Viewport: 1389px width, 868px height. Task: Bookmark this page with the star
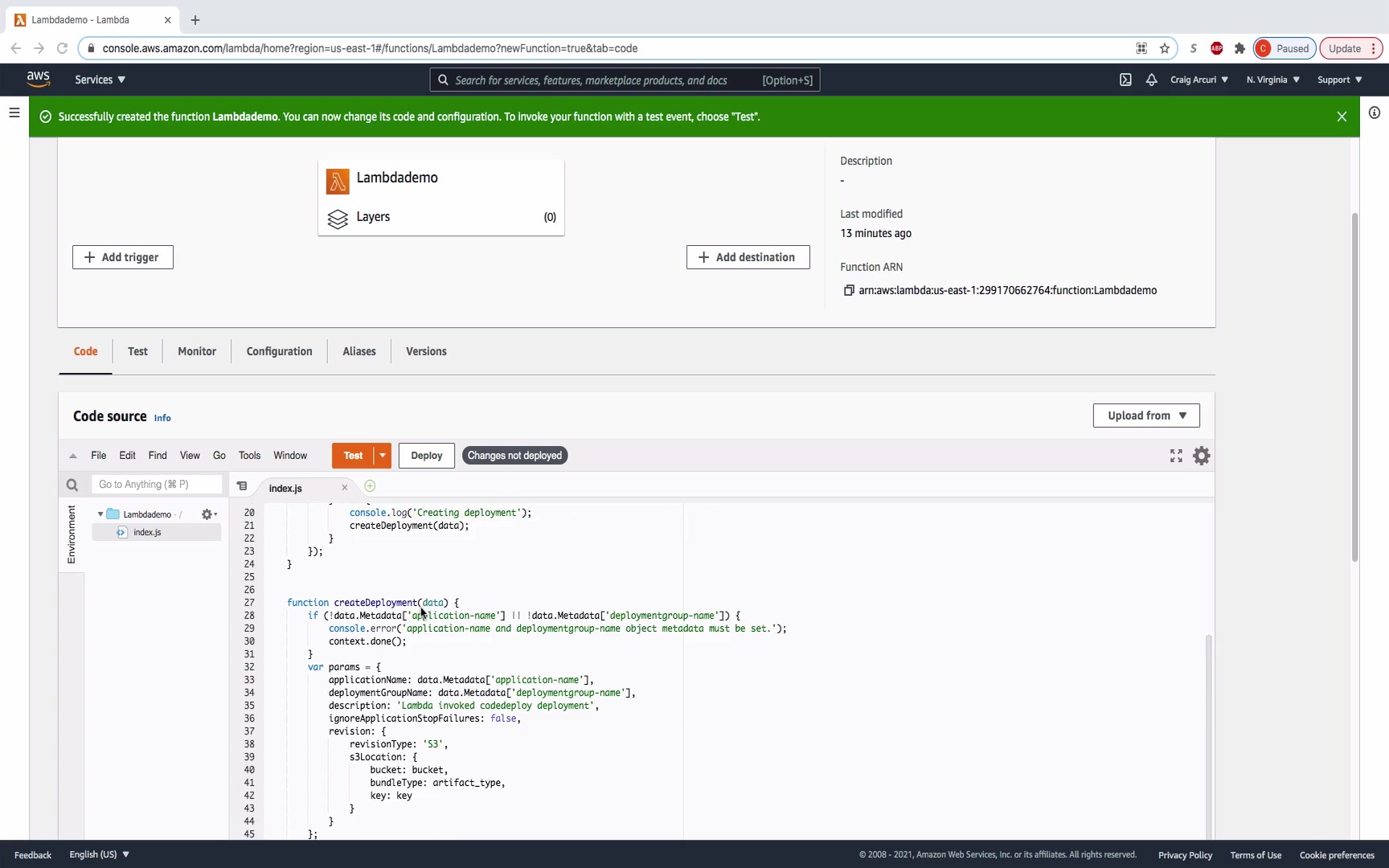click(x=1165, y=48)
